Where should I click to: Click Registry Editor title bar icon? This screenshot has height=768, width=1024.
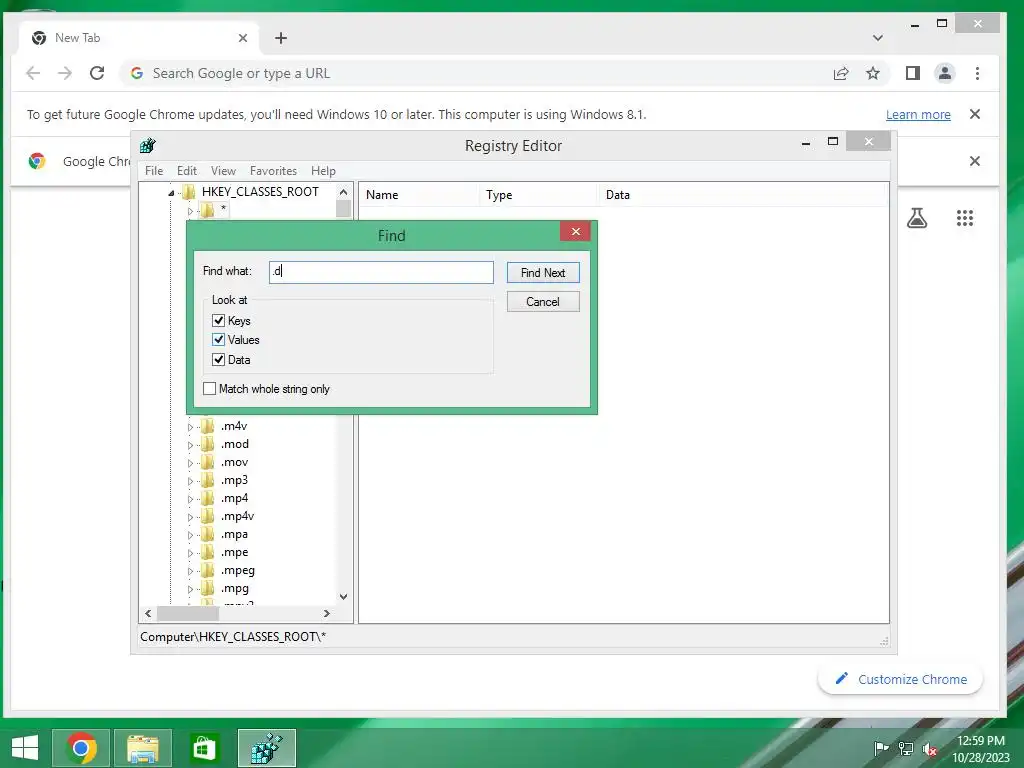click(x=148, y=145)
